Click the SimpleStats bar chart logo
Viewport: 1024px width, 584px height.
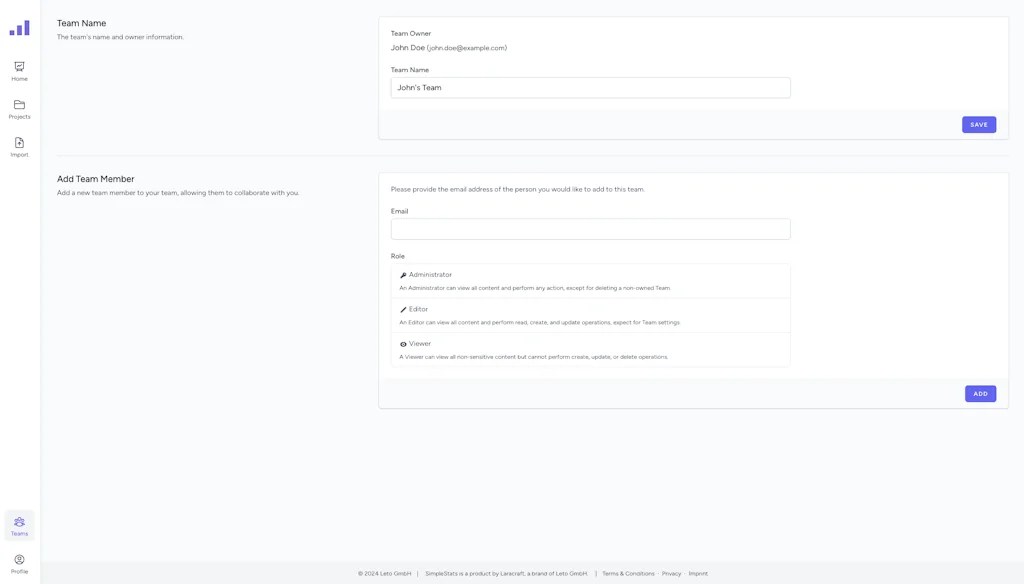pyautogui.click(x=20, y=27)
